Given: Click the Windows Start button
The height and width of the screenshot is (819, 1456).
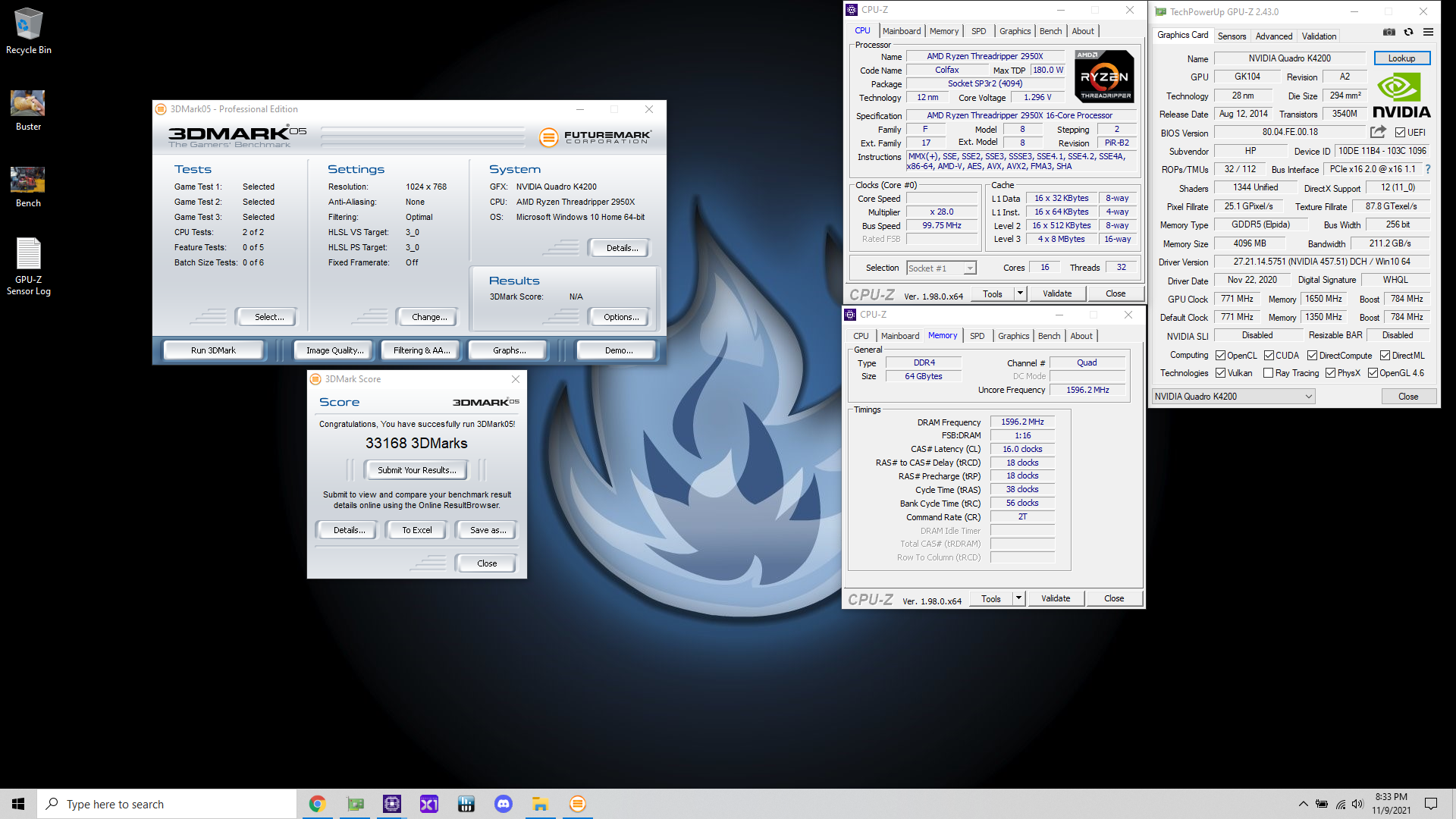Looking at the screenshot, I should pos(18,804).
